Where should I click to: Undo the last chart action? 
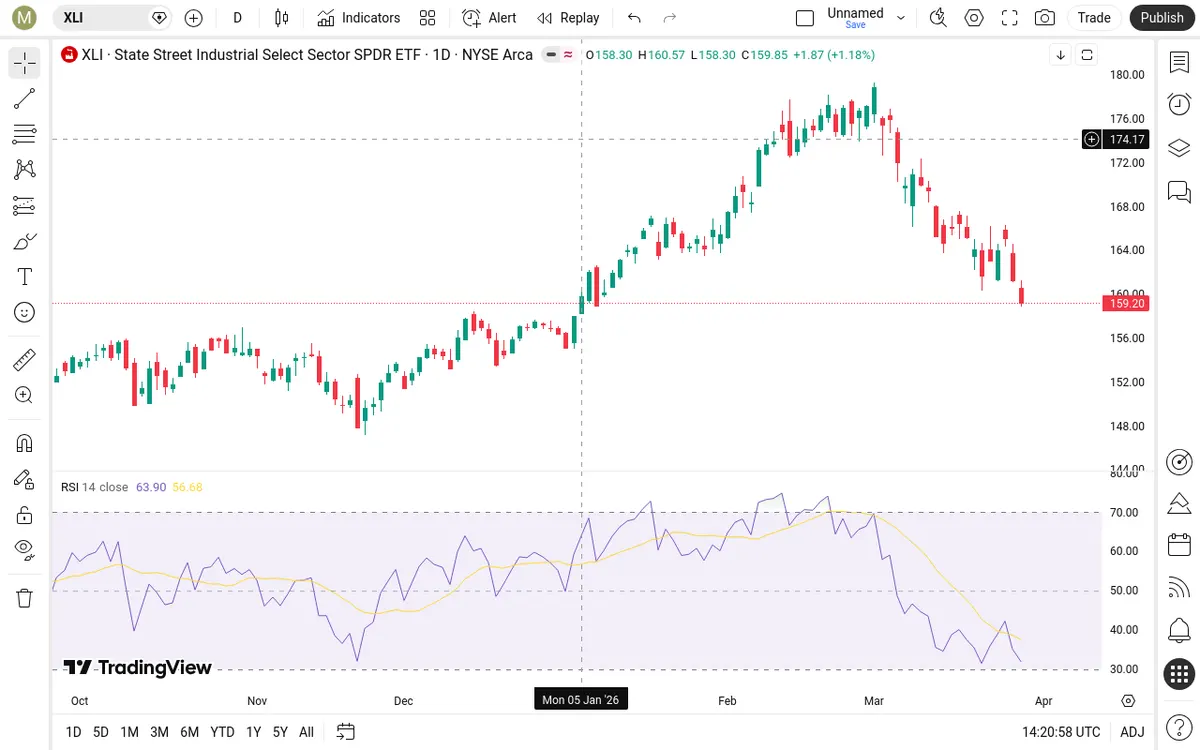pos(634,18)
